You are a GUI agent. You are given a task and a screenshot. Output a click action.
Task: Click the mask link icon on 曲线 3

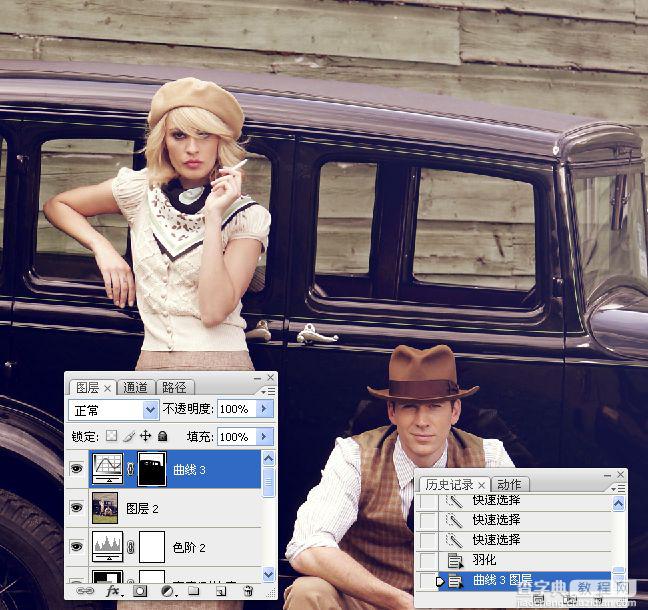tap(131, 469)
